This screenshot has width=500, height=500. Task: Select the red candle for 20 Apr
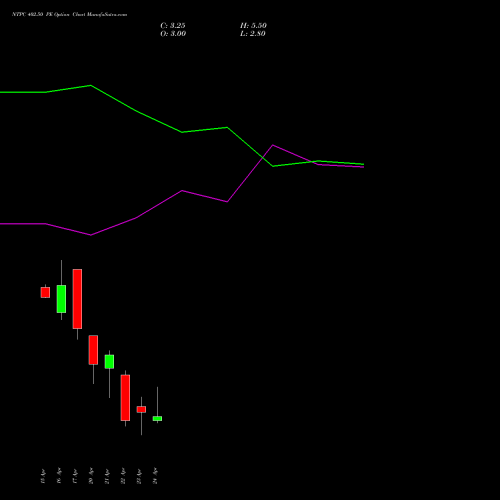click(x=93, y=350)
